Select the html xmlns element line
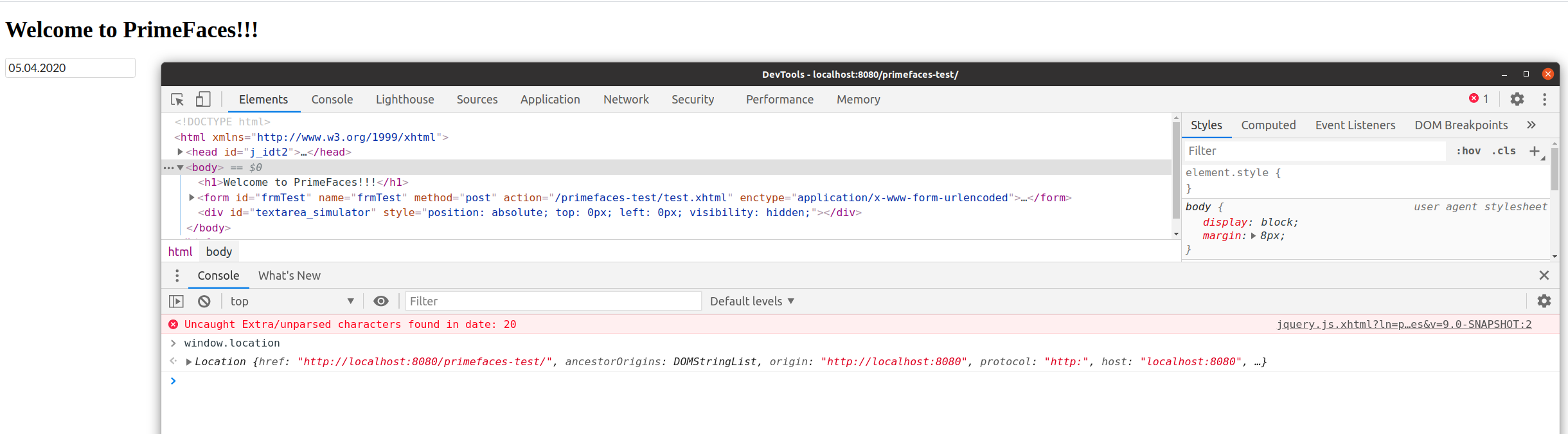 click(311, 137)
